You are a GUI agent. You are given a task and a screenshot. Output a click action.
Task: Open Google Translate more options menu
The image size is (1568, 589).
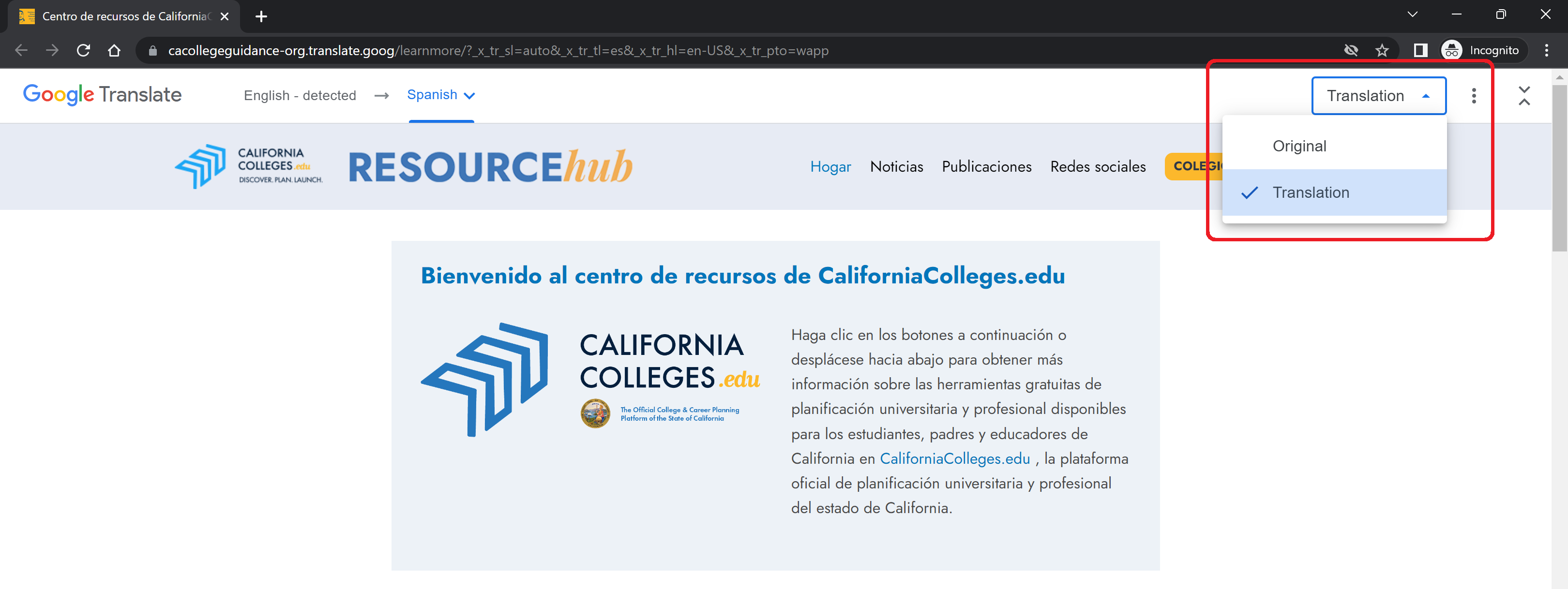pyautogui.click(x=1473, y=96)
